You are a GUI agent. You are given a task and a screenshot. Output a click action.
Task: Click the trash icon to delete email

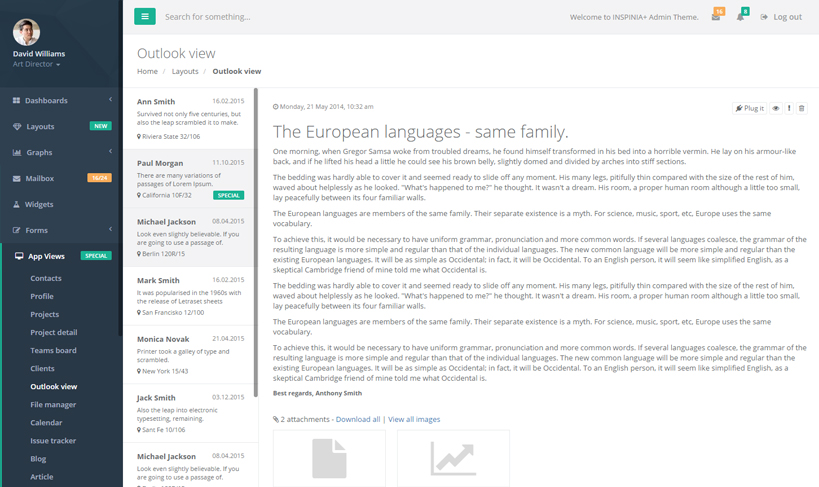[801, 108]
